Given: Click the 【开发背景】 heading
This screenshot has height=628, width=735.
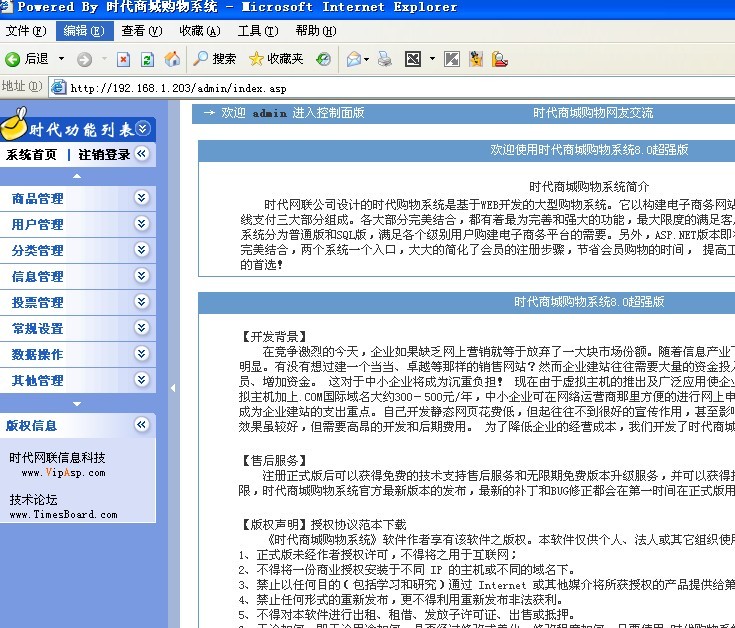Looking at the screenshot, I should click(x=274, y=336).
